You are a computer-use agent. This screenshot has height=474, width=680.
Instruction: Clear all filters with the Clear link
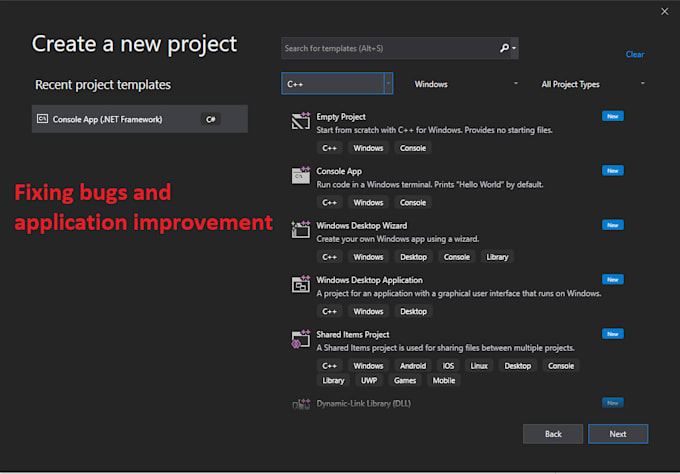coord(634,54)
